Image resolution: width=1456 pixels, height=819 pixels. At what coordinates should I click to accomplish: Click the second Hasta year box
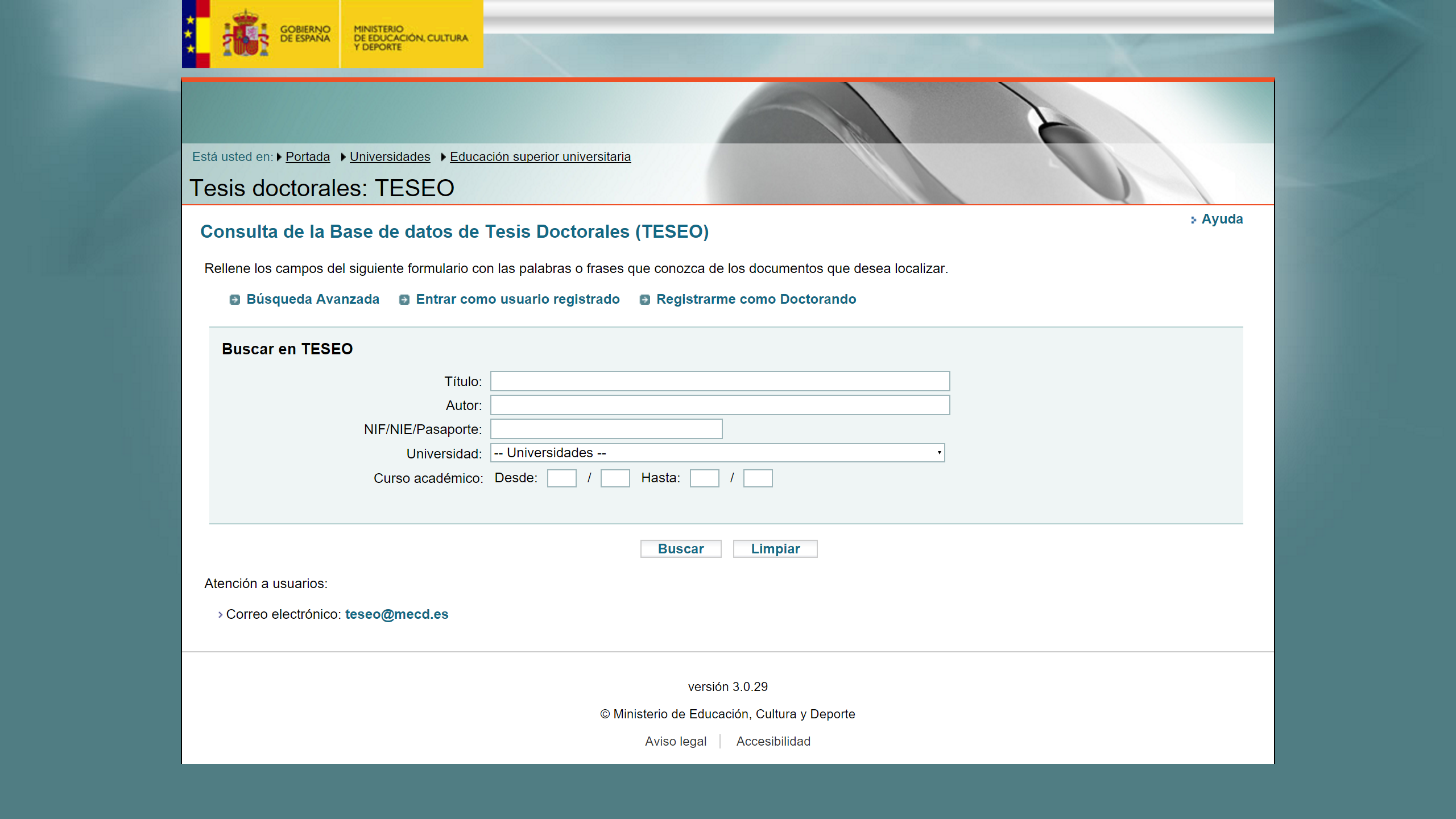click(x=758, y=478)
